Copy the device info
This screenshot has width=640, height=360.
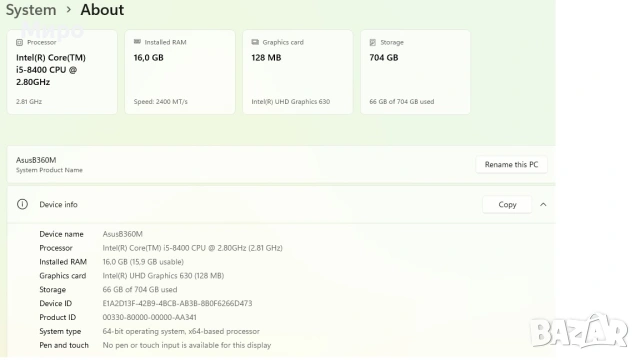pos(507,204)
